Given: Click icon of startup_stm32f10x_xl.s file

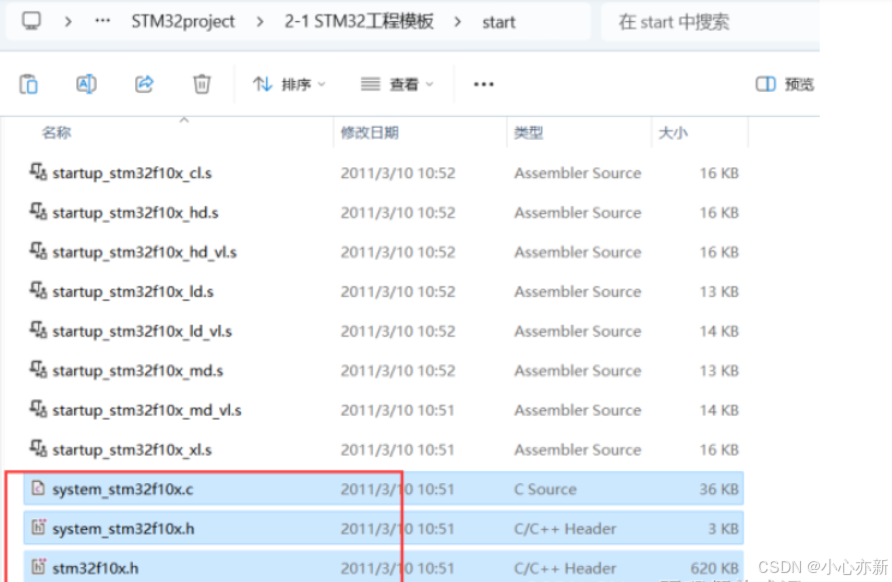Looking at the screenshot, I should 38,448.
